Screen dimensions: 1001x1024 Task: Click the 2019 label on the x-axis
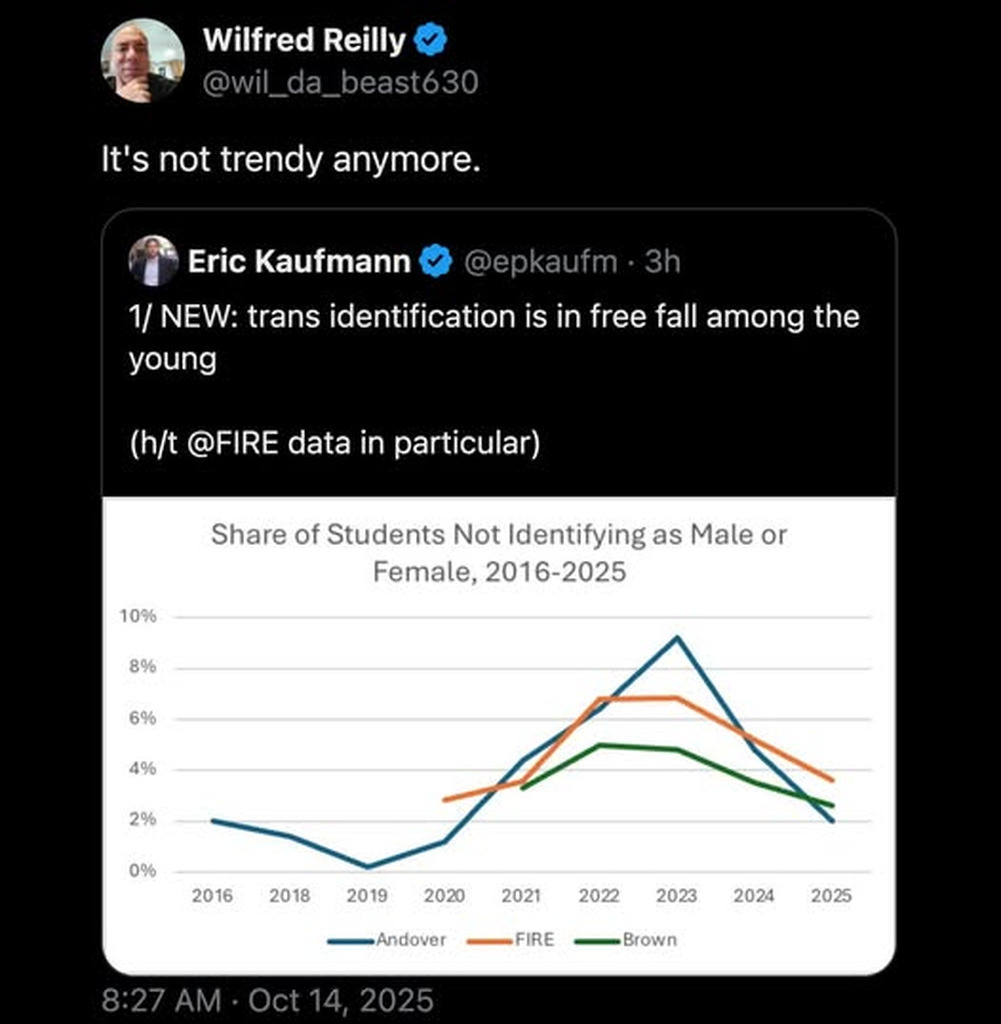point(367,896)
